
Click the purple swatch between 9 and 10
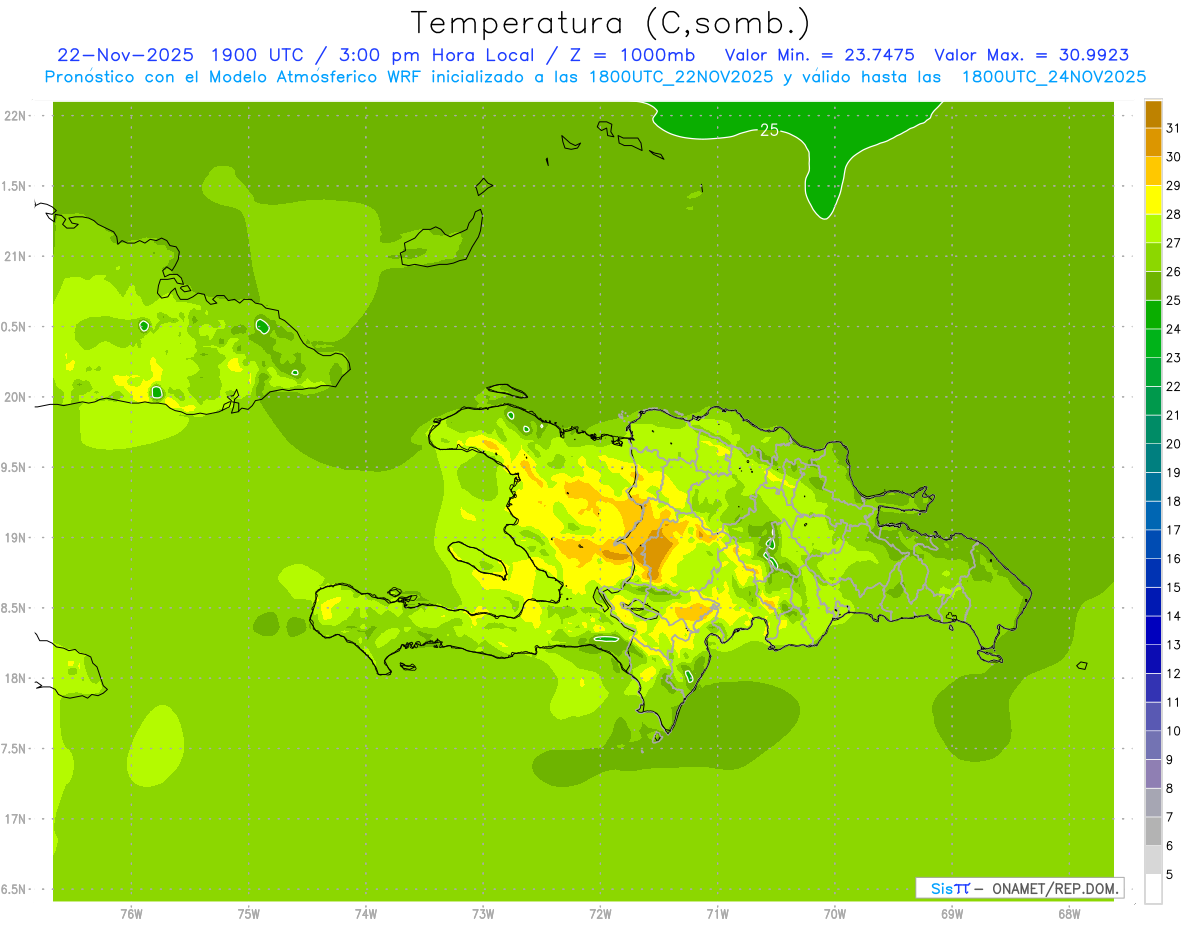coord(1153,745)
